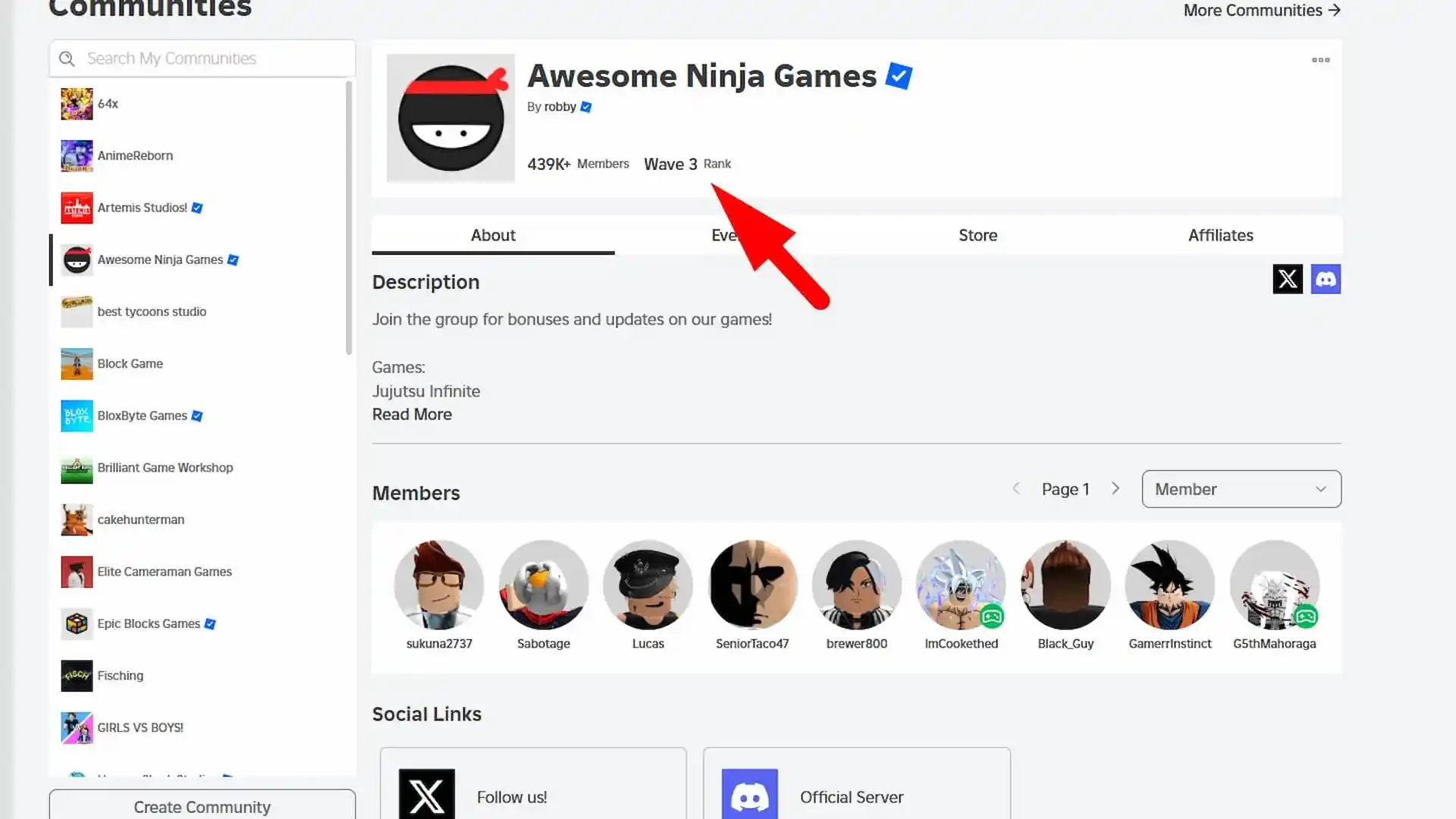Toggle the Affiliates tab

coord(1220,235)
